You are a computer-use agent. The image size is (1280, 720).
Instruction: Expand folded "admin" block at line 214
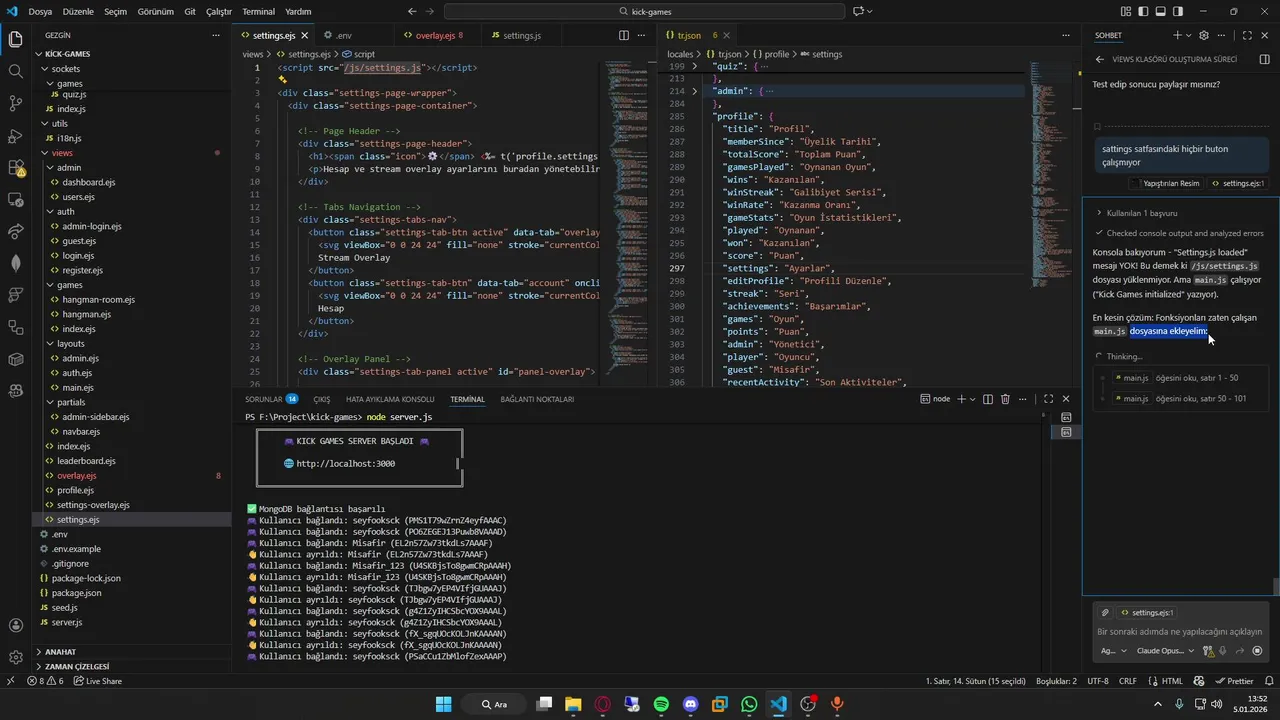pos(694,91)
